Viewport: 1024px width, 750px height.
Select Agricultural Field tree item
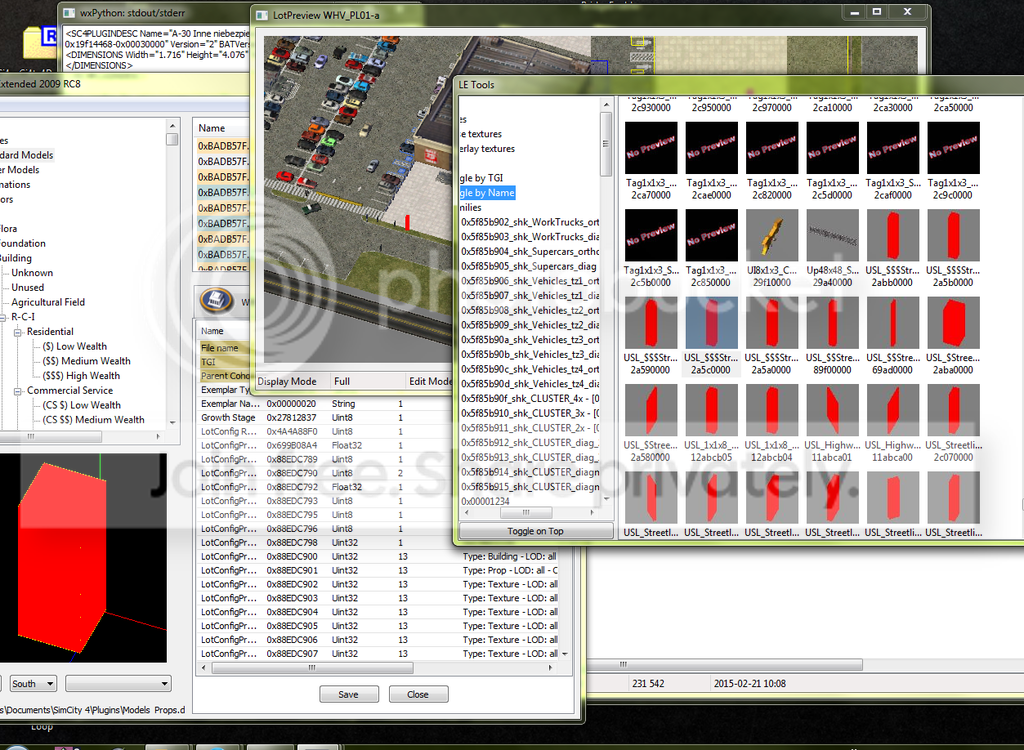pos(48,302)
